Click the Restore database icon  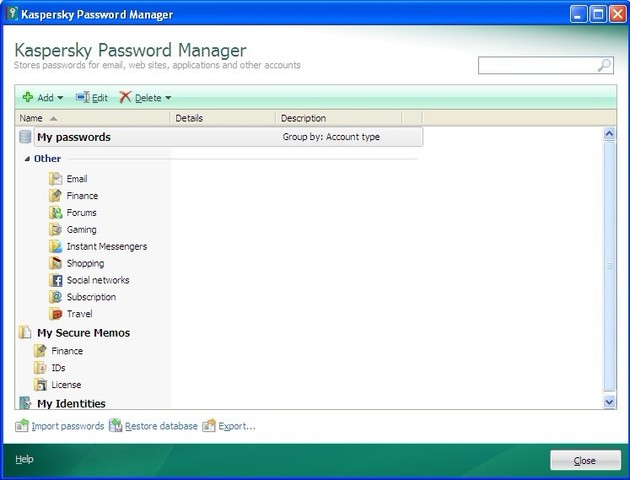tap(115, 425)
